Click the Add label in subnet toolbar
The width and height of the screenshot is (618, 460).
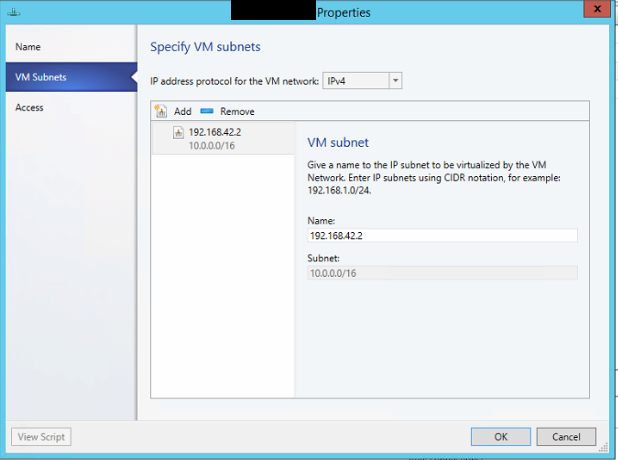[x=183, y=111]
